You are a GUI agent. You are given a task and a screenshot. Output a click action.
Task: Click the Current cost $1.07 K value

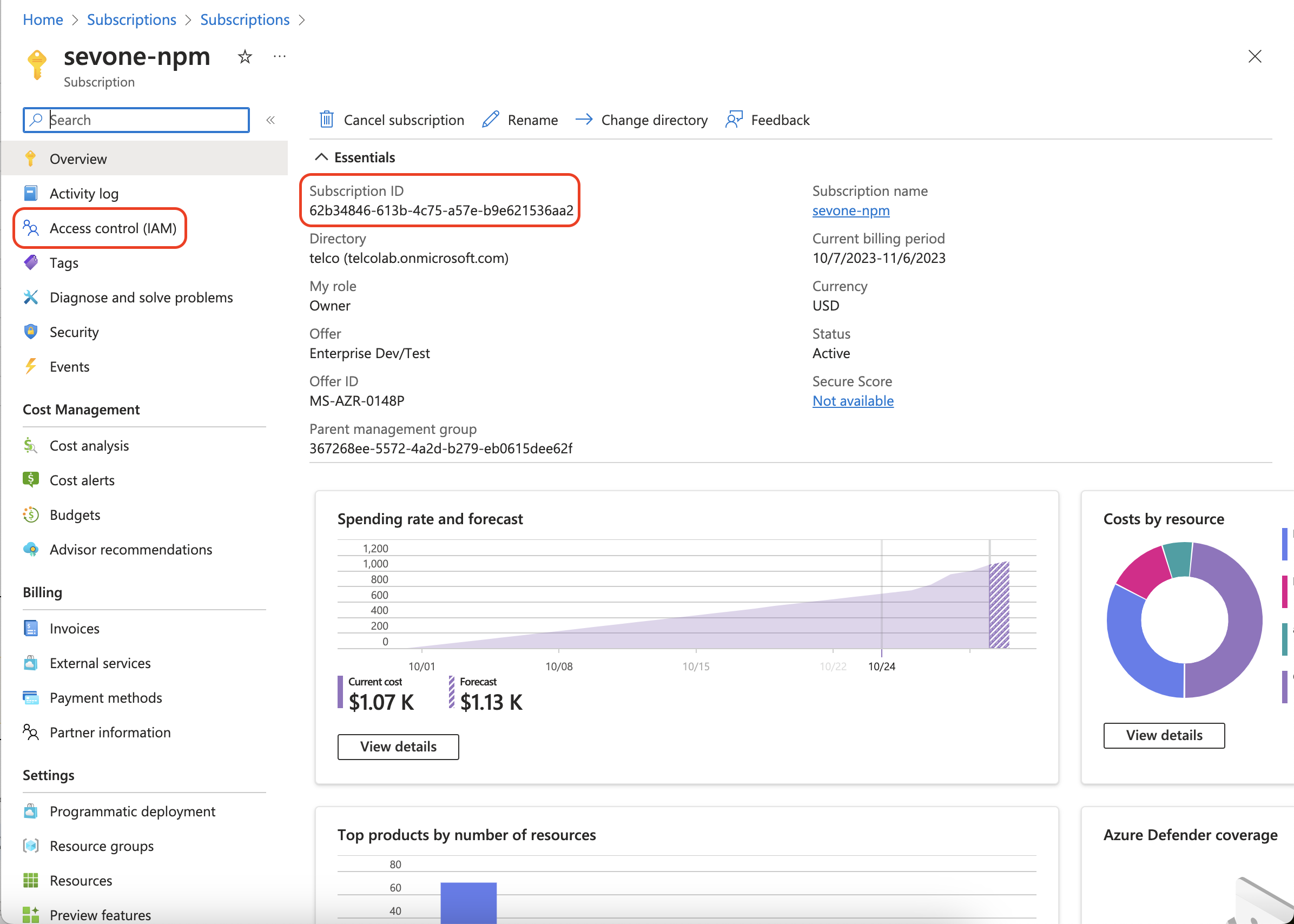pyautogui.click(x=381, y=702)
